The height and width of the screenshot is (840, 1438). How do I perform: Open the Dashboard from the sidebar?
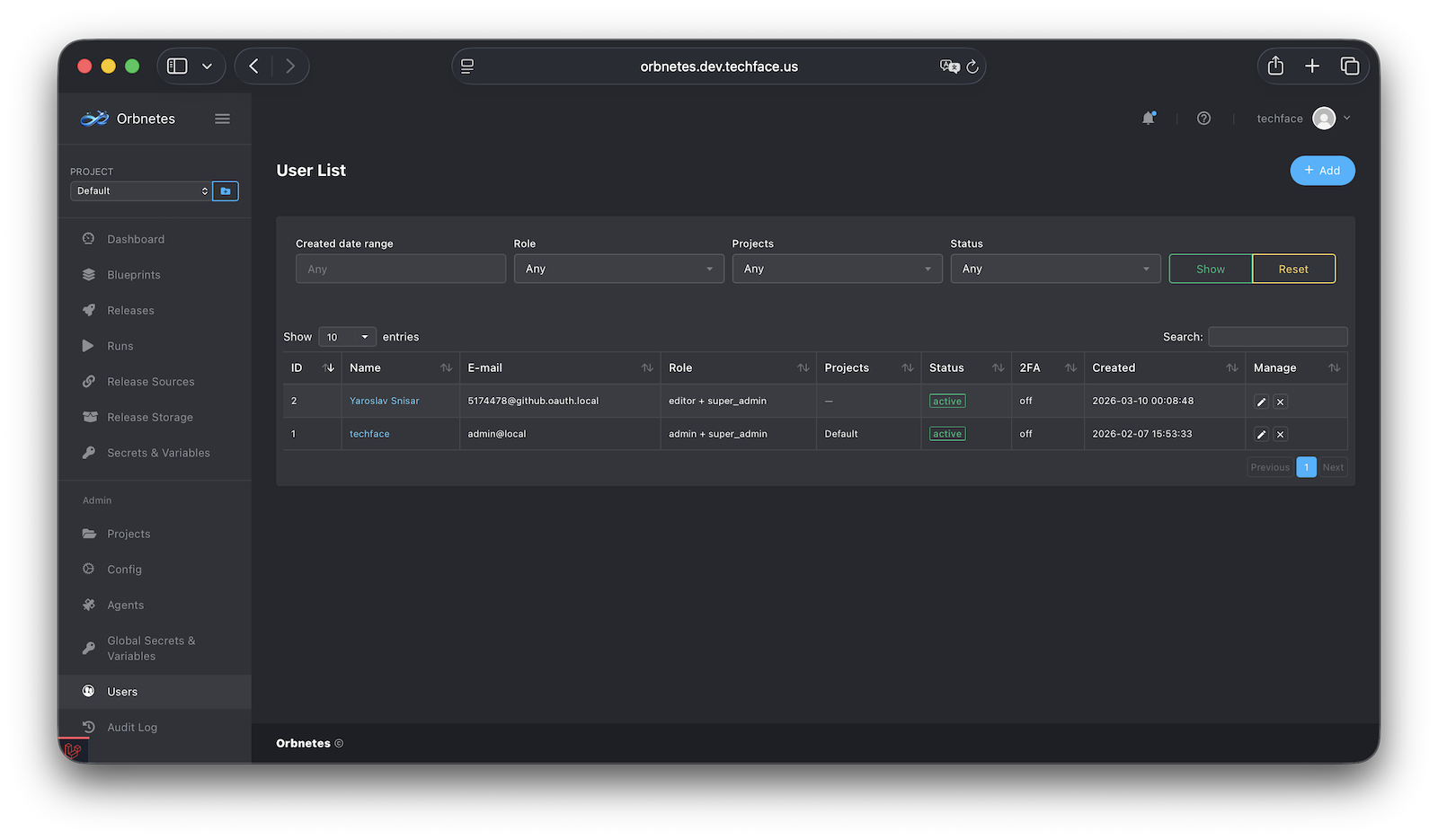[x=135, y=239]
